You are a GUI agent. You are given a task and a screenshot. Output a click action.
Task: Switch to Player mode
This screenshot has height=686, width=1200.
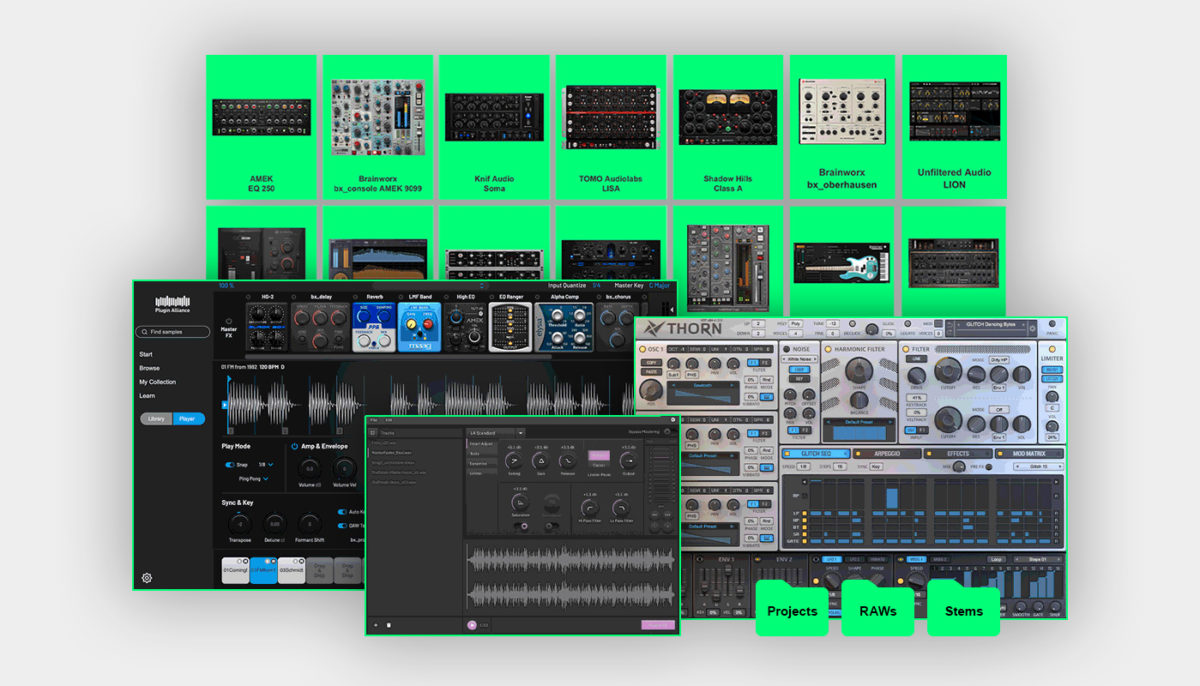(x=188, y=418)
